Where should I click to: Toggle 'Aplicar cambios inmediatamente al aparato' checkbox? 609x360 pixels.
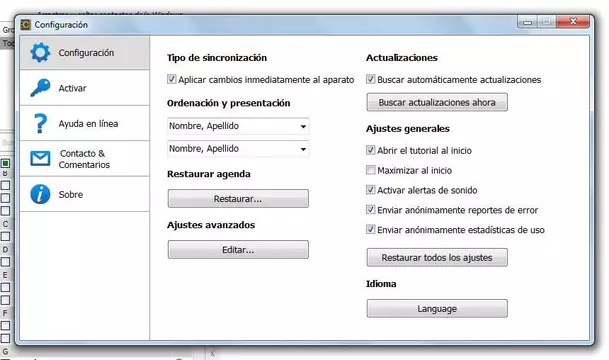point(171,79)
